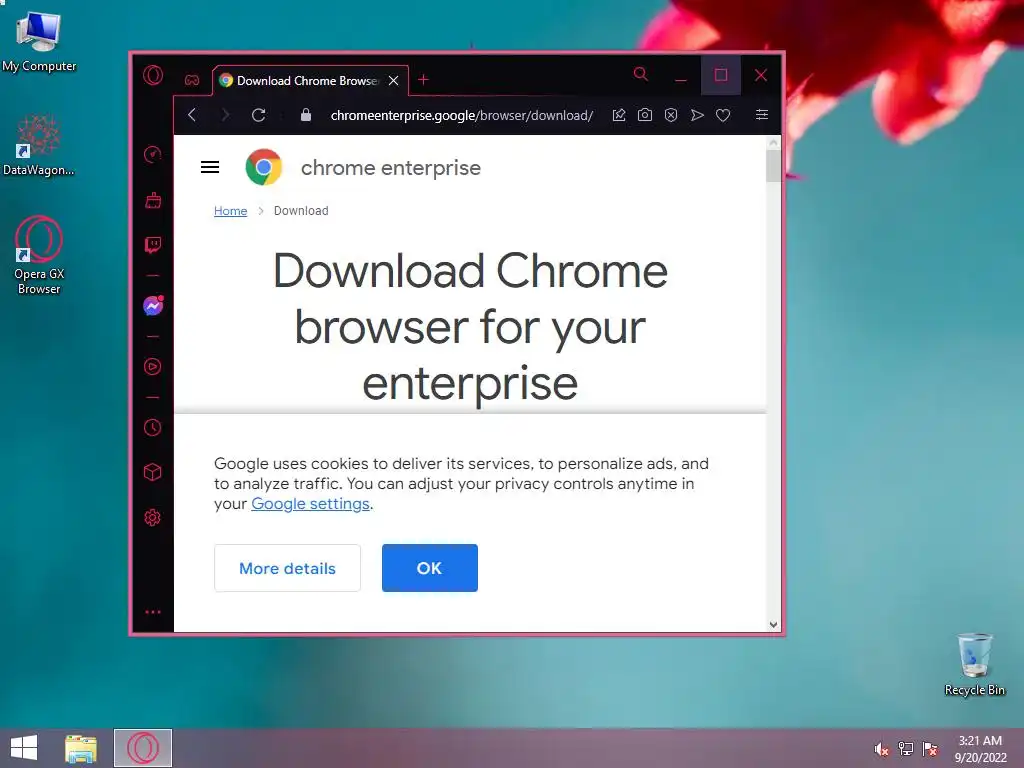Viewport: 1024px width, 768px height.
Task: Close the Download Chrome Browser tab
Action: 393,80
